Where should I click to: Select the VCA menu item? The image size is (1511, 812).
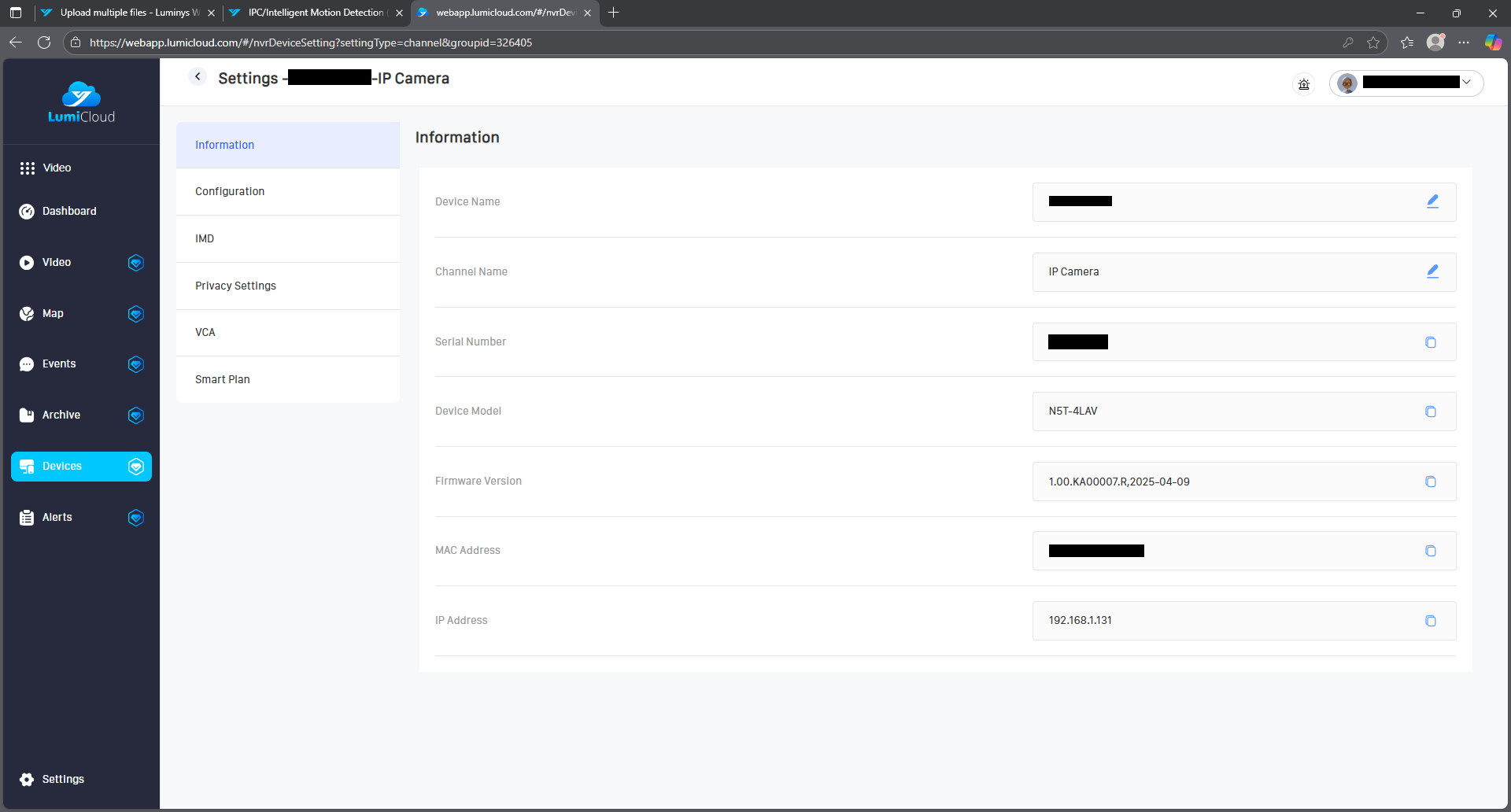tap(205, 332)
